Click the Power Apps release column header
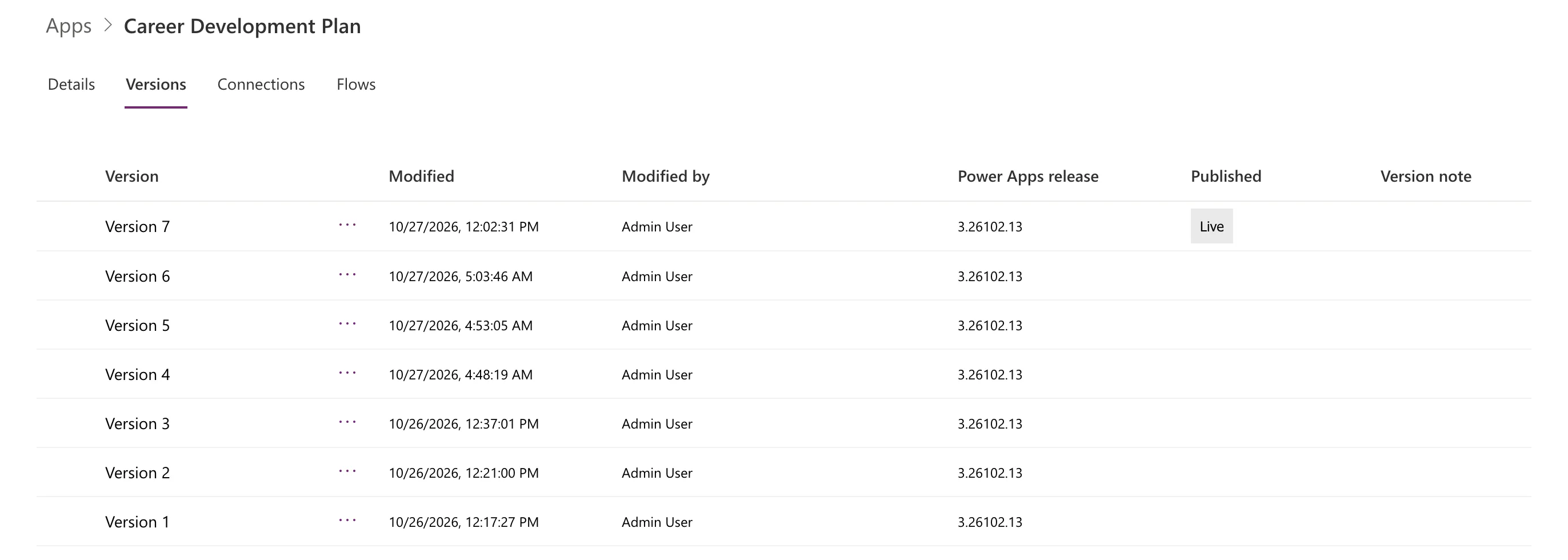The width and height of the screenshot is (1568, 560). pos(1028,177)
